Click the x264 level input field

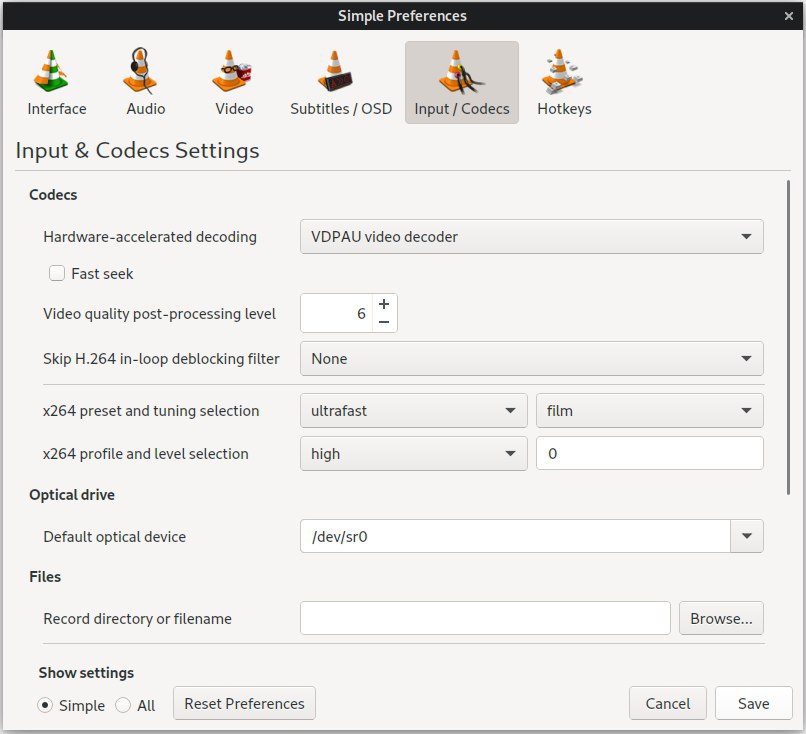click(649, 453)
